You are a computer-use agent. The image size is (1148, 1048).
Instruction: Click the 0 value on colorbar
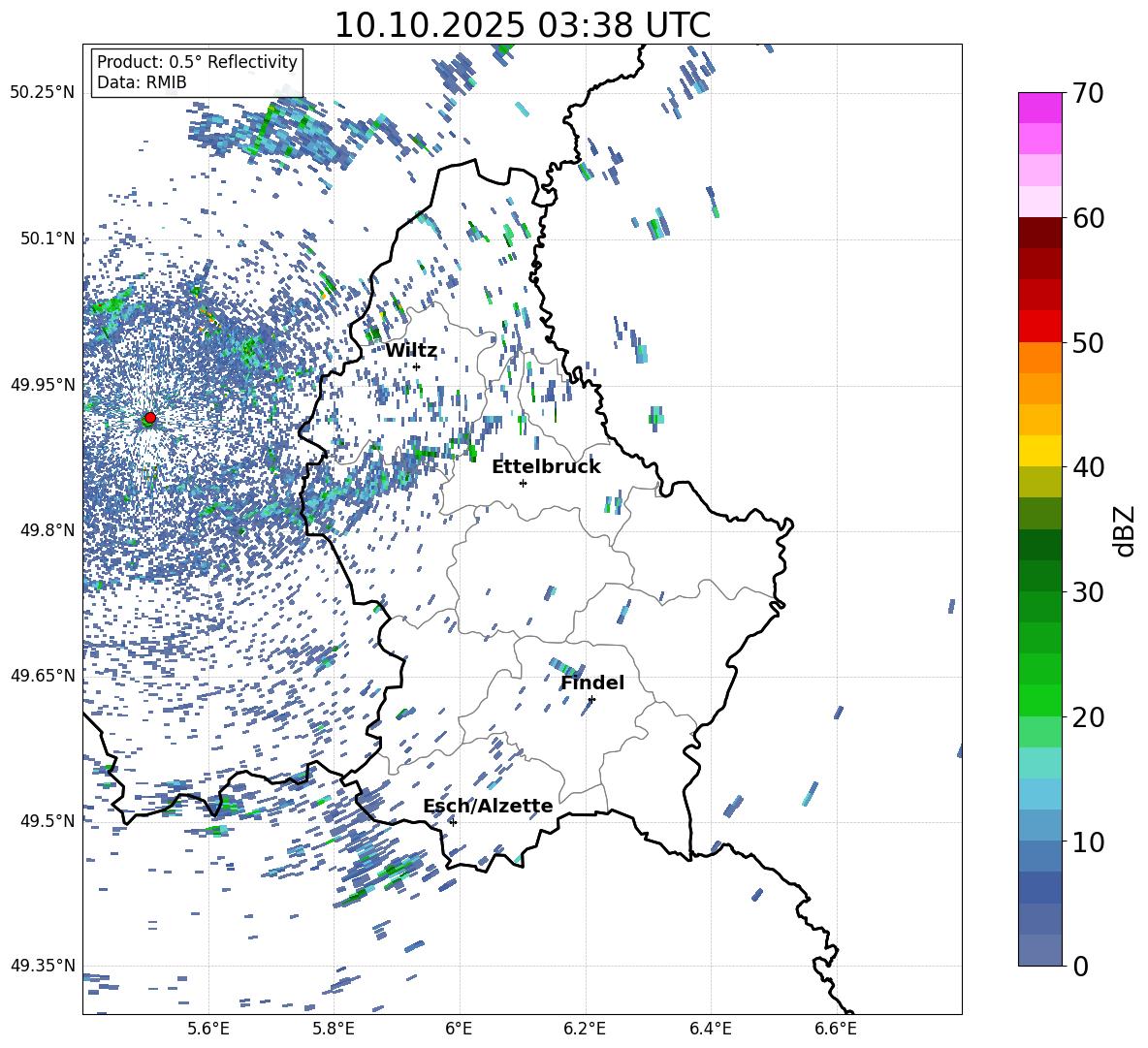[x=1080, y=966]
